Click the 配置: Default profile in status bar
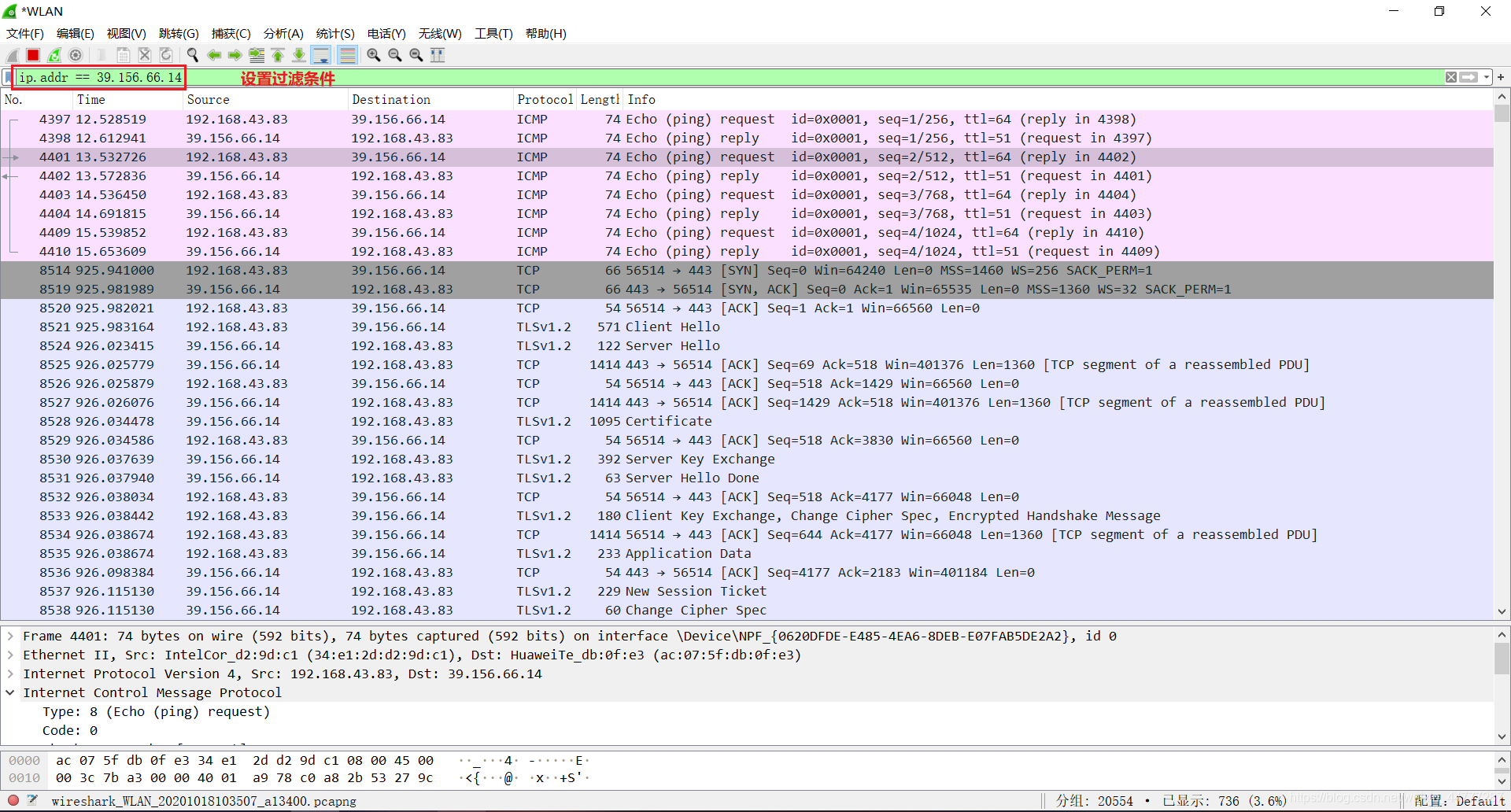 click(1459, 801)
